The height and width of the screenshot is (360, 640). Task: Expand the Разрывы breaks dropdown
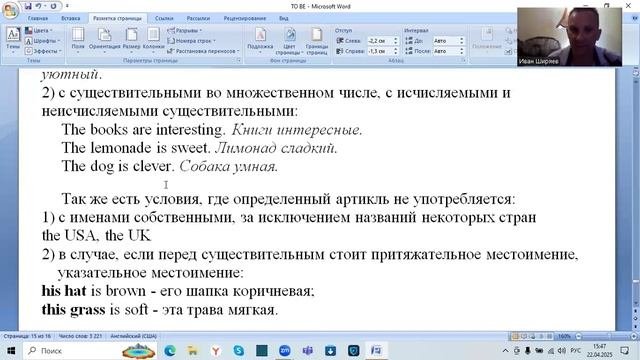point(184,31)
